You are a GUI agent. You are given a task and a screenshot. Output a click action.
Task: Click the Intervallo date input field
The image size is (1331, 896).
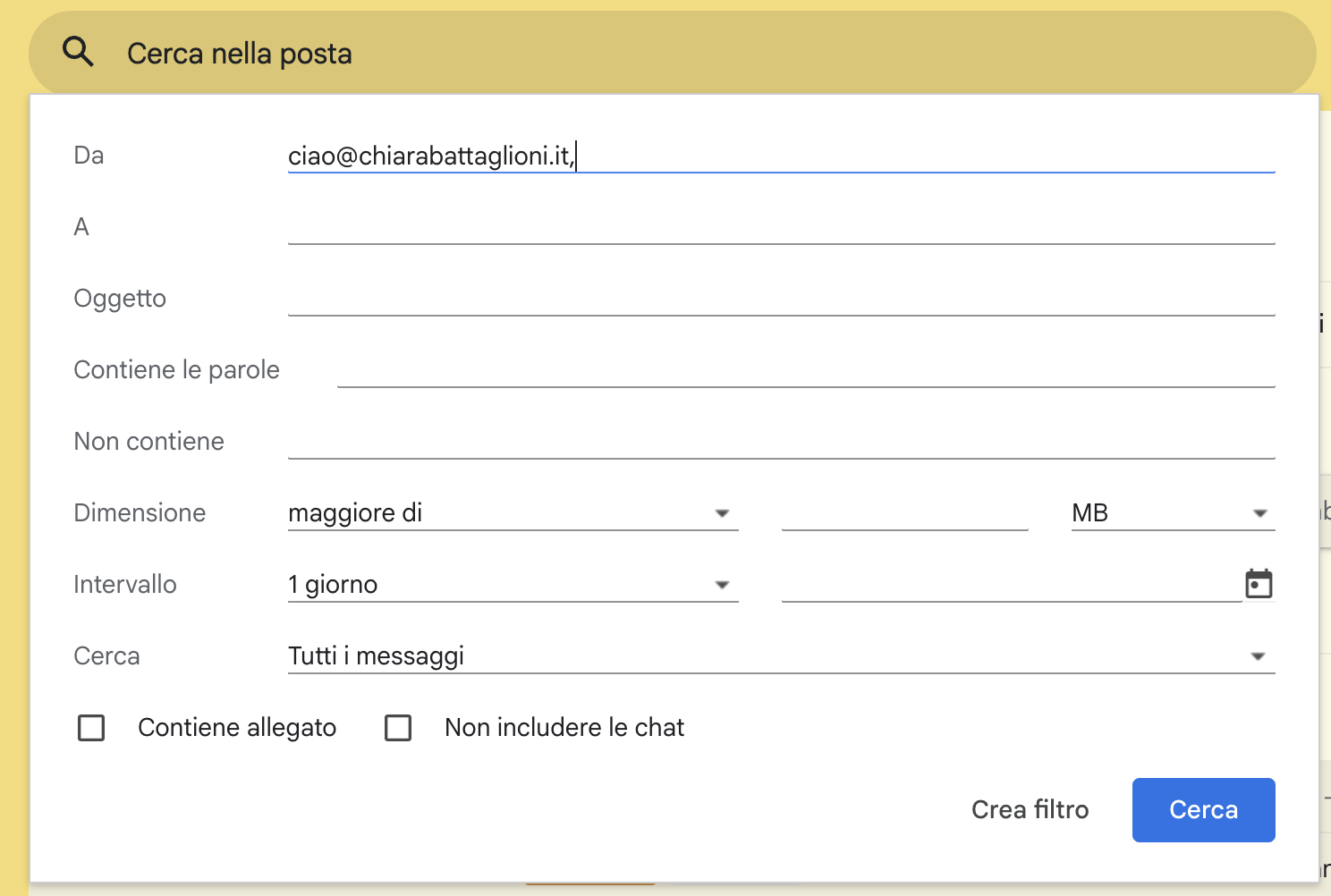point(1011,585)
